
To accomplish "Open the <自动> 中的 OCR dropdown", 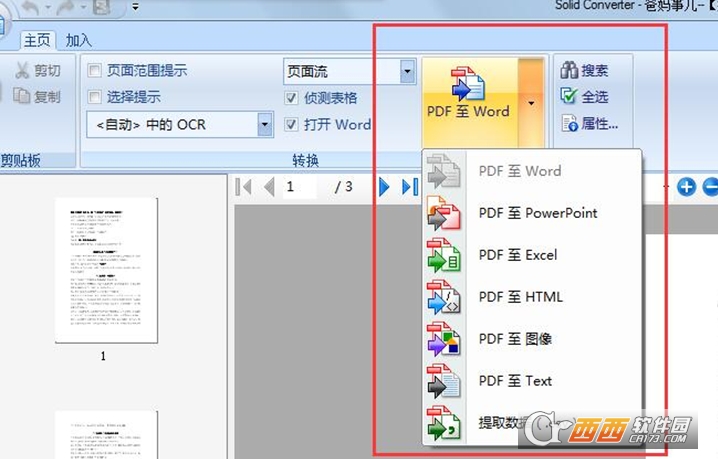I will pos(265,125).
